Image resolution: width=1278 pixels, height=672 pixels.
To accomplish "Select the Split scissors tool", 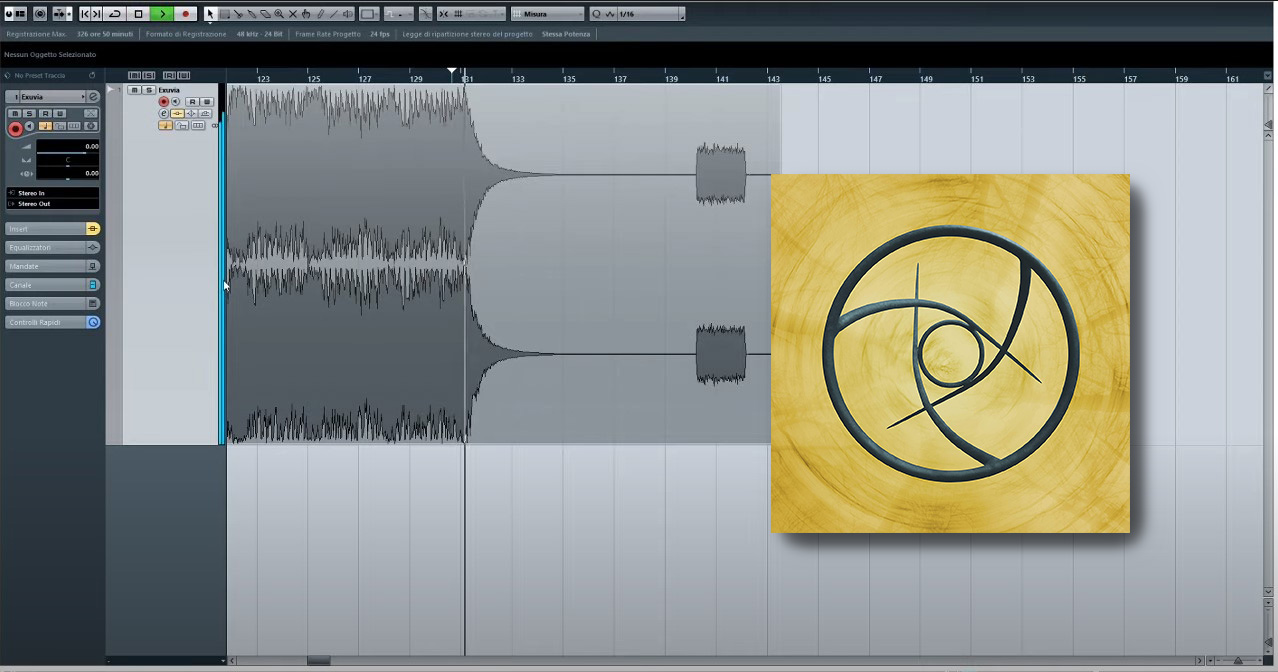I will pyautogui.click(x=237, y=14).
